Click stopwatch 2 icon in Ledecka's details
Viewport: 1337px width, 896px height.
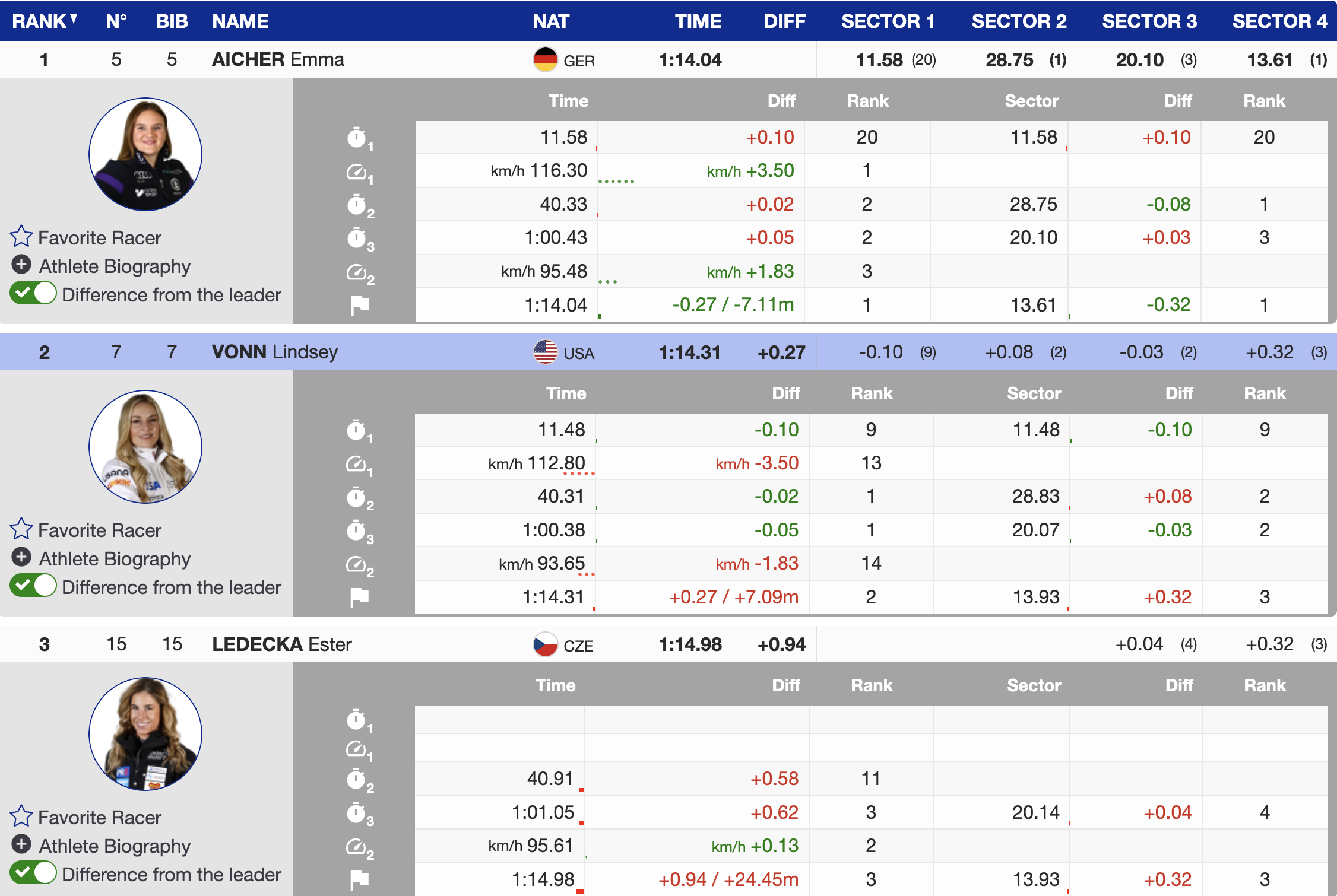(x=357, y=779)
